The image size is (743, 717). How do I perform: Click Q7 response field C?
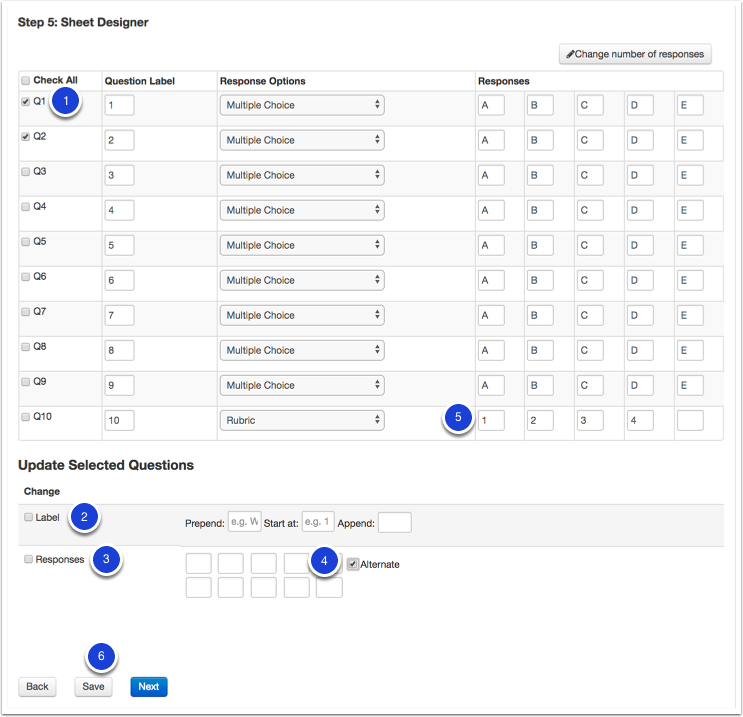pos(590,316)
